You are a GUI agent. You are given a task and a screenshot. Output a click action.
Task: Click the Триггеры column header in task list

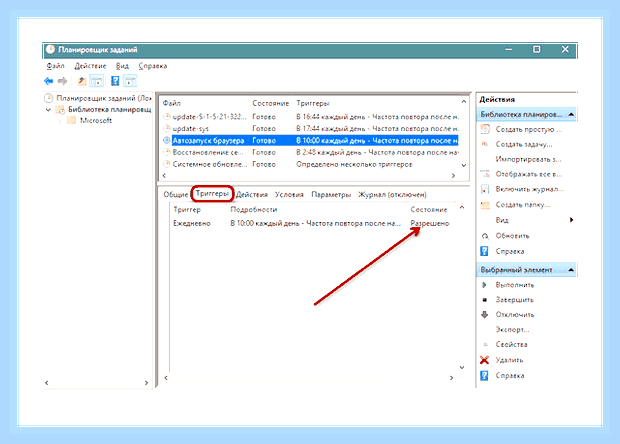(x=313, y=103)
